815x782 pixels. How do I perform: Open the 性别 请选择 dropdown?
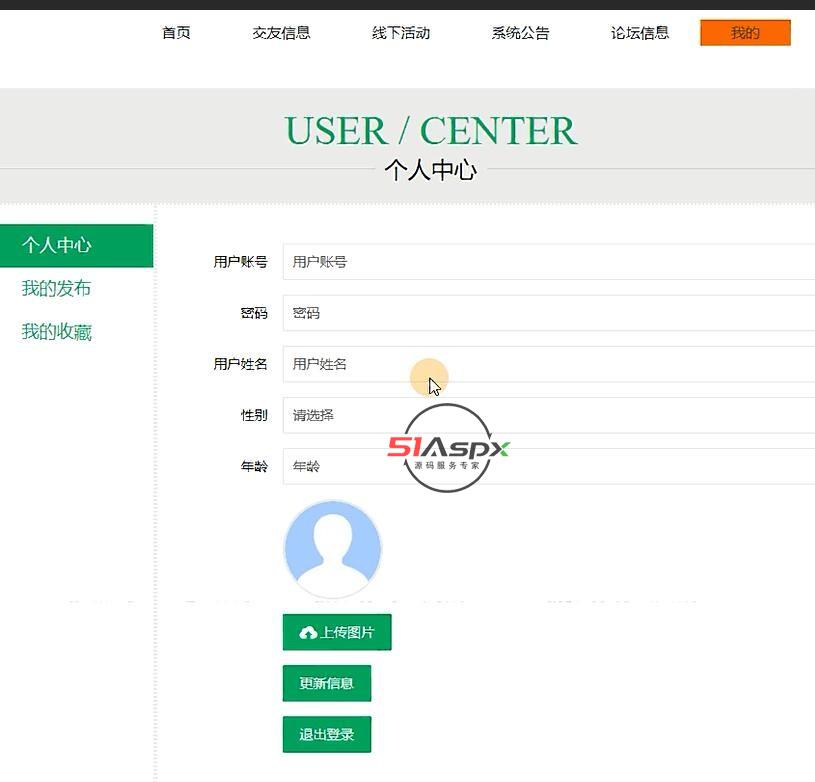coord(549,415)
